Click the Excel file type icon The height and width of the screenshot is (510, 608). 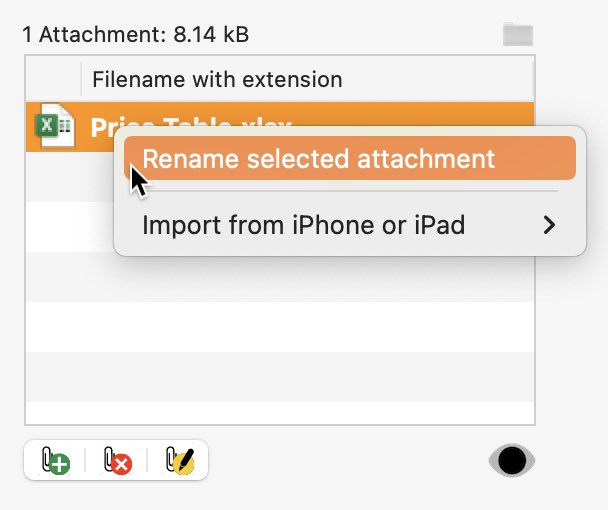55,126
